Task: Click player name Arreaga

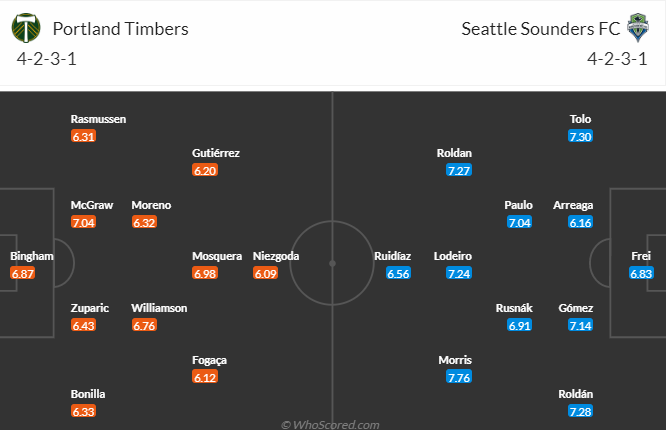Action: pos(573,205)
